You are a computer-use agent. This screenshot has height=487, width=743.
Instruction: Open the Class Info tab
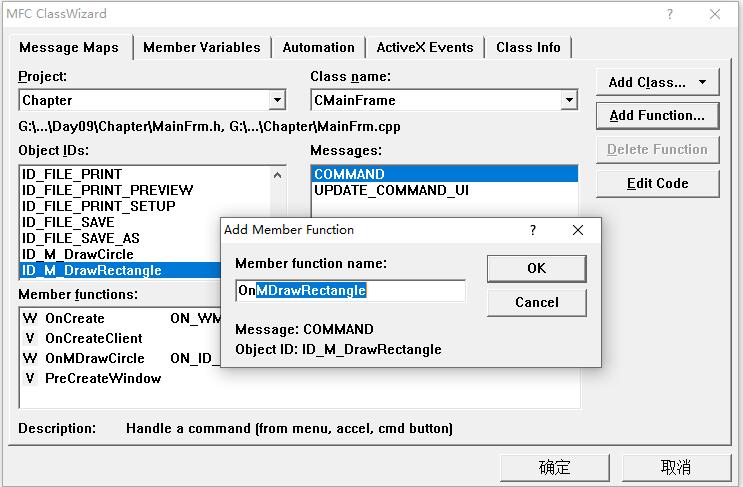[528, 47]
